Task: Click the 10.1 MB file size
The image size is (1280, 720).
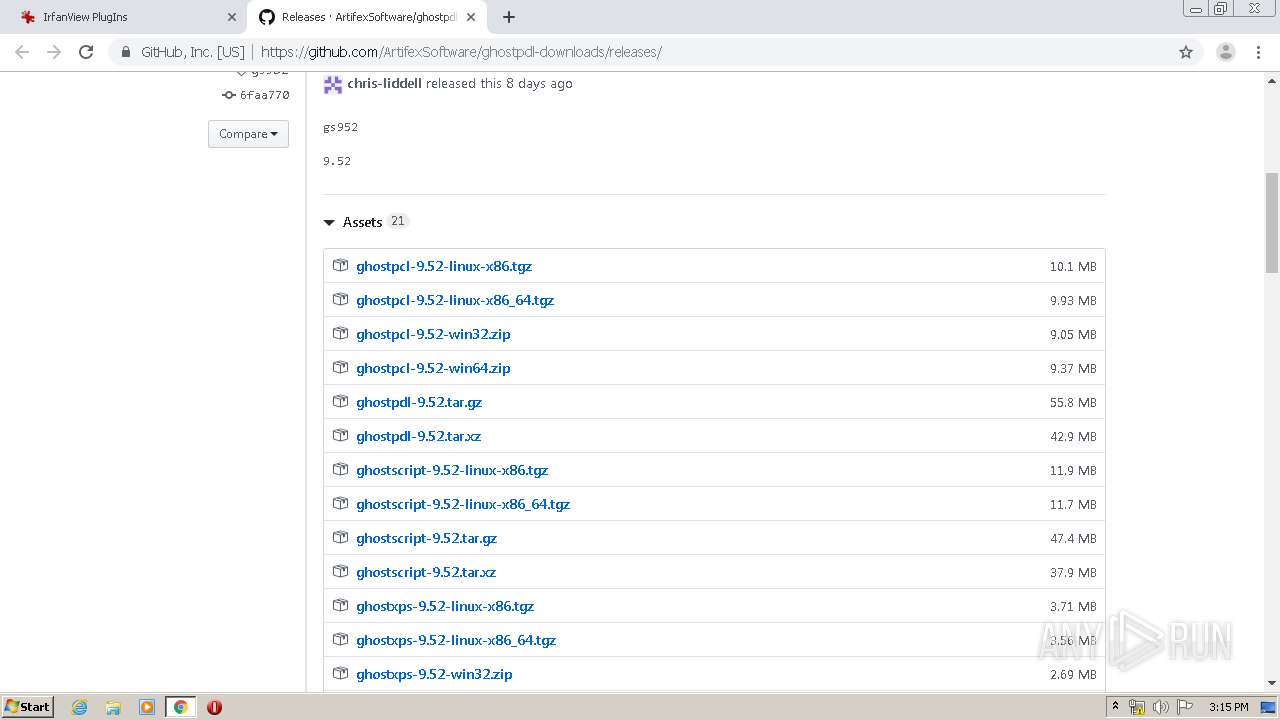Action: click(1073, 267)
